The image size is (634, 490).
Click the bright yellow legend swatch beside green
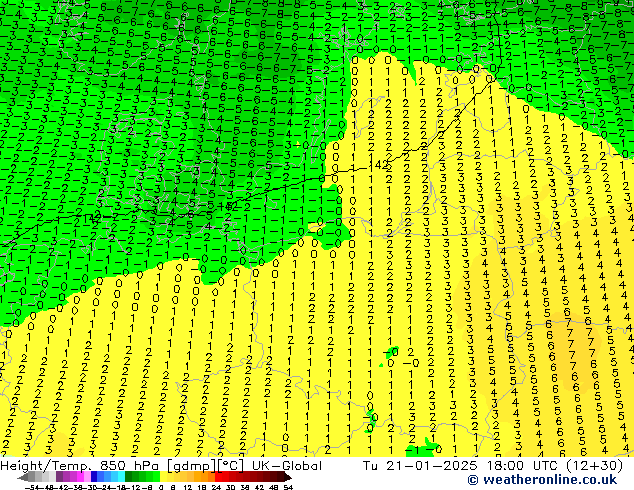163,477
